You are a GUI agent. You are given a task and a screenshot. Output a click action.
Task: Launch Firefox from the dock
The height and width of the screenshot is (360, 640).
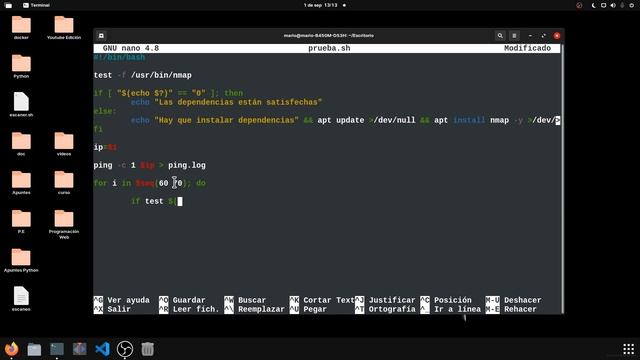(x=11, y=349)
